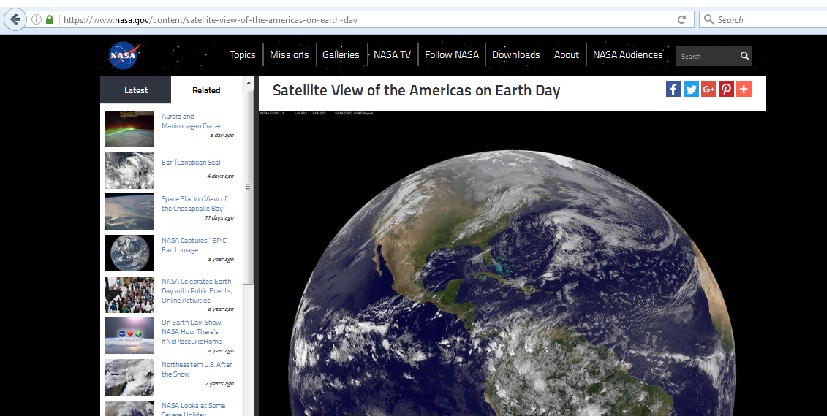Image resolution: width=827 pixels, height=418 pixels.
Task: Open NASA Celebrates Earth Day article link
Action: 196,290
